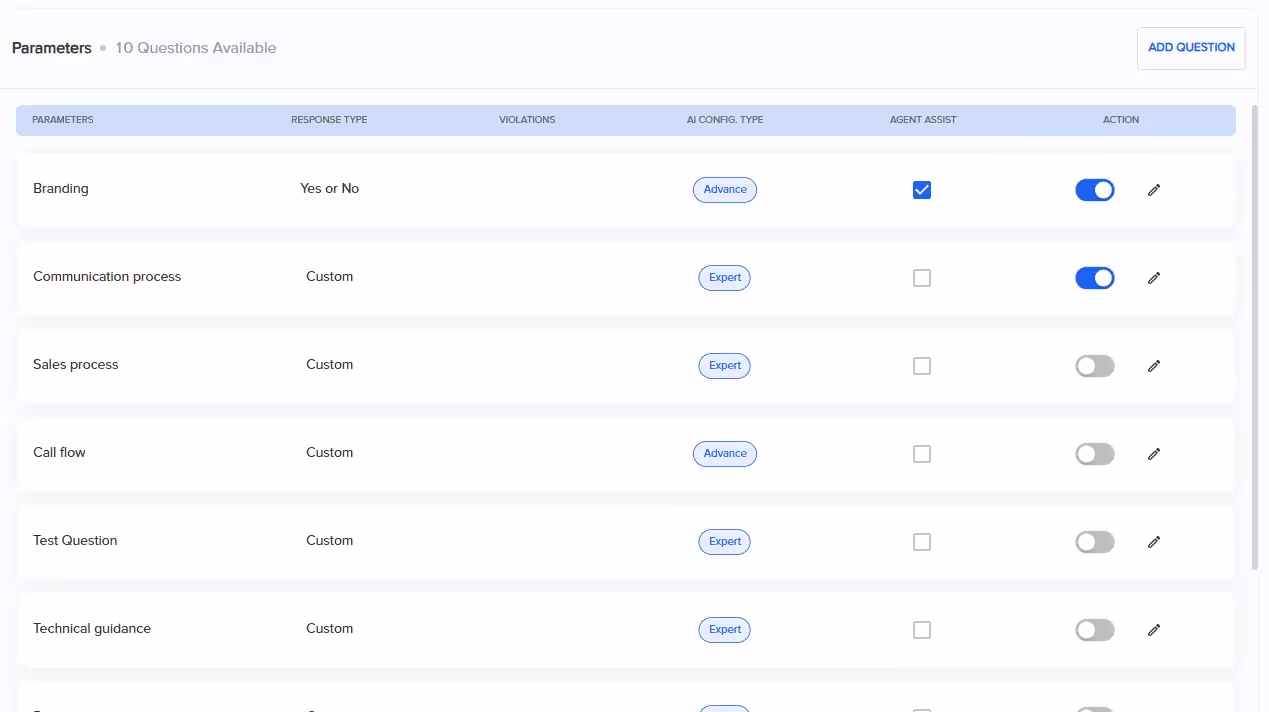The width and height of the screenshot is (1269, 712).
Task: Enable Agent Assist checkbox for Sales process
Action: coord(922,366)
